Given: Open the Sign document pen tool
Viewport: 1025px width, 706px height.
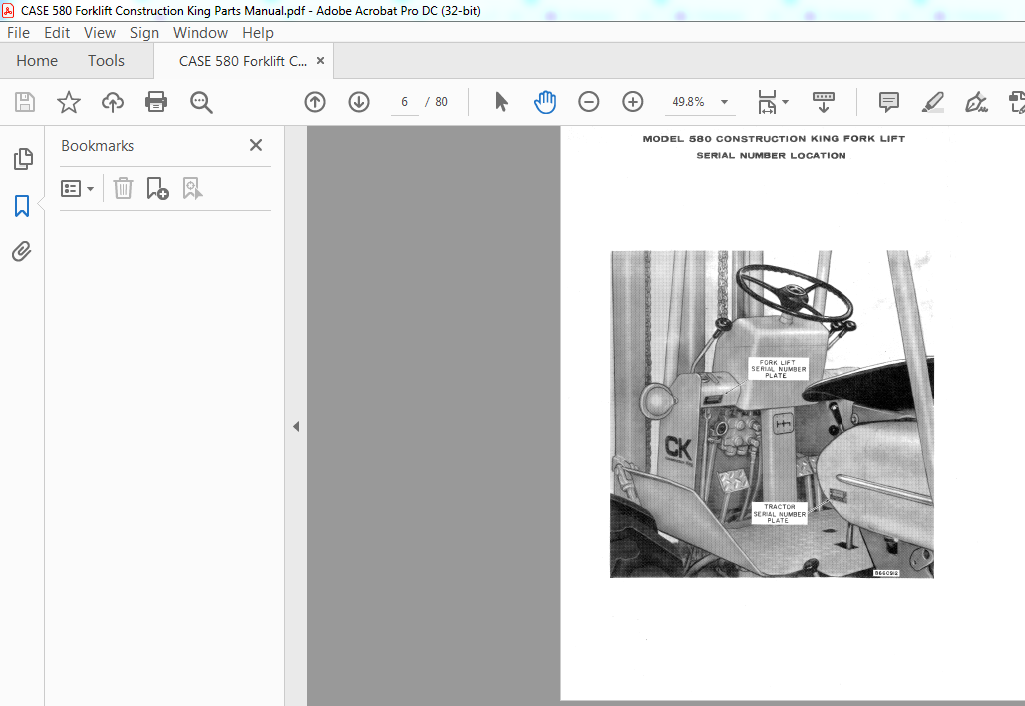Looking at the screenshot, I should [976, 102].
